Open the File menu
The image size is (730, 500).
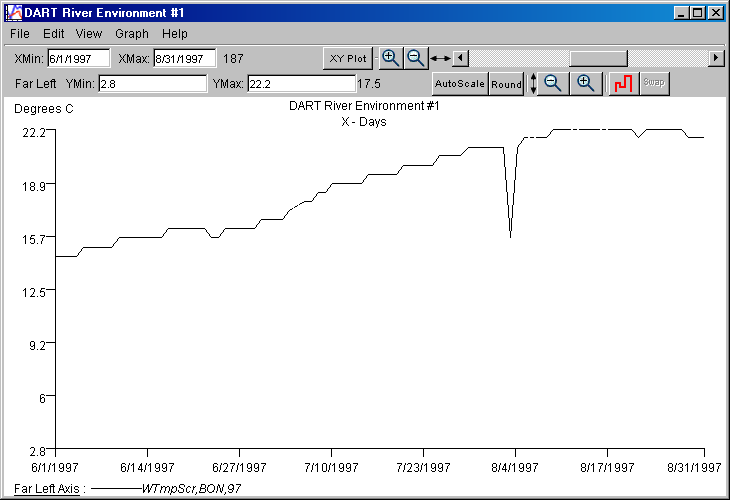20,34
